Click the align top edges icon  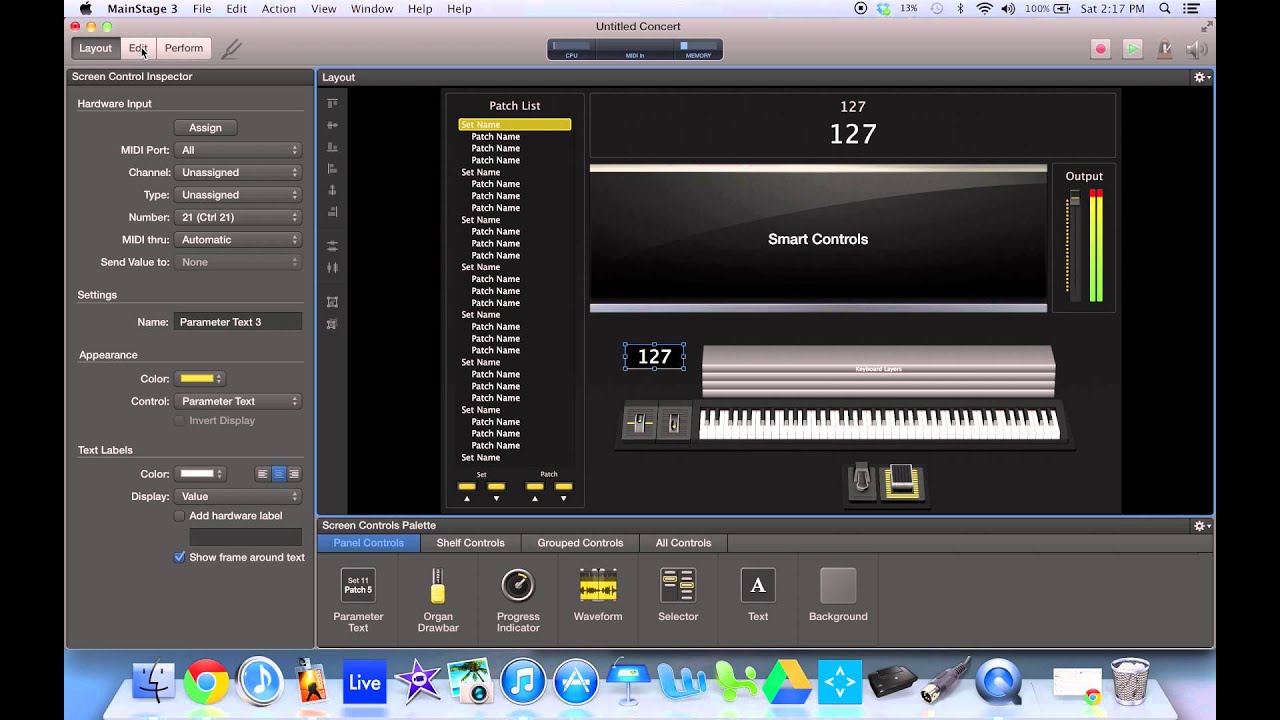[x=333, y=103]
